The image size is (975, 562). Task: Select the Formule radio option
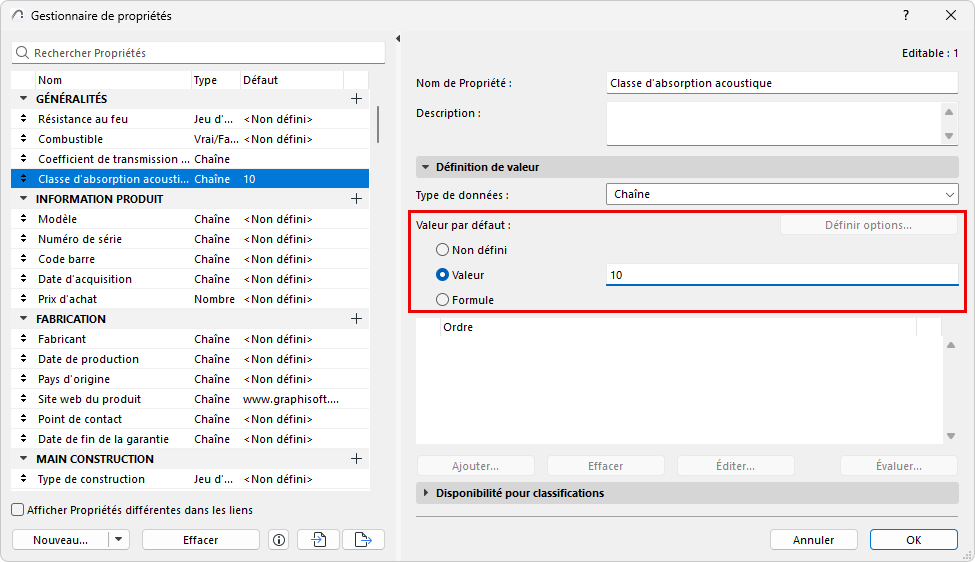(x=442, y=300)
